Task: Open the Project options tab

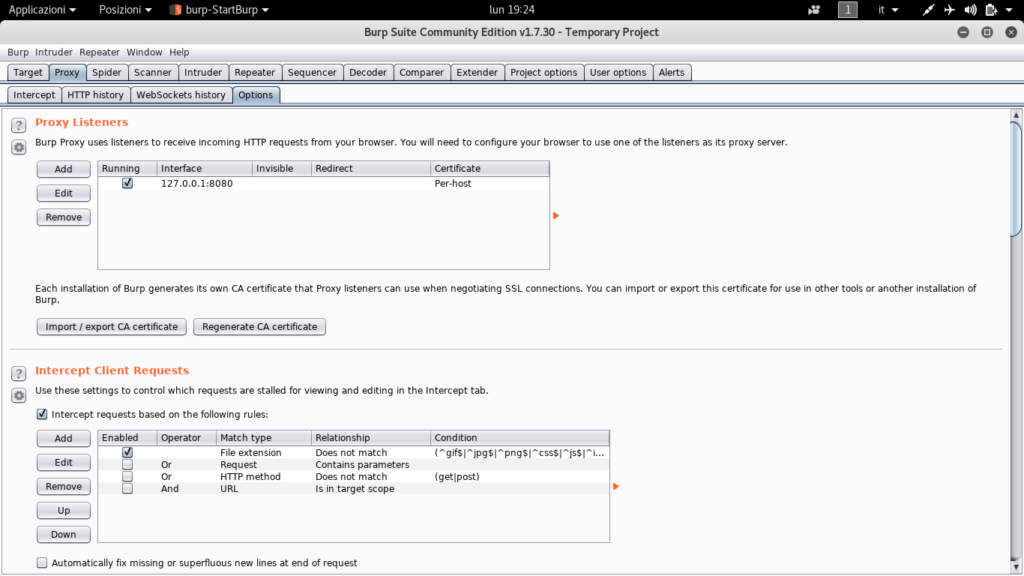Action: coord(543,72)
